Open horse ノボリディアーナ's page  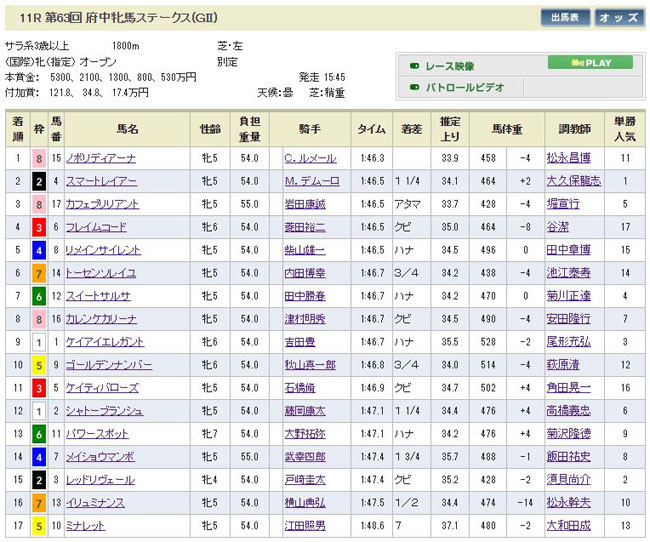[101, 158]
